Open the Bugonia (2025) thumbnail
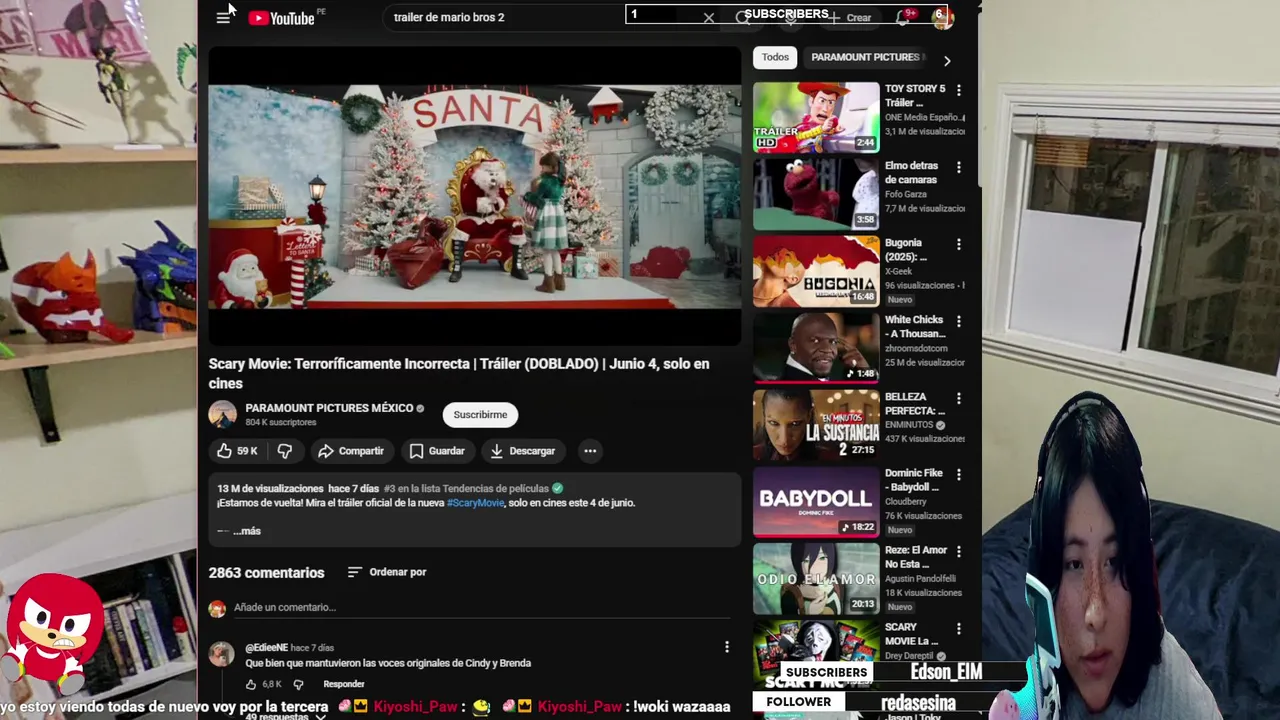 pyautogui.click(x=816, y=271)
